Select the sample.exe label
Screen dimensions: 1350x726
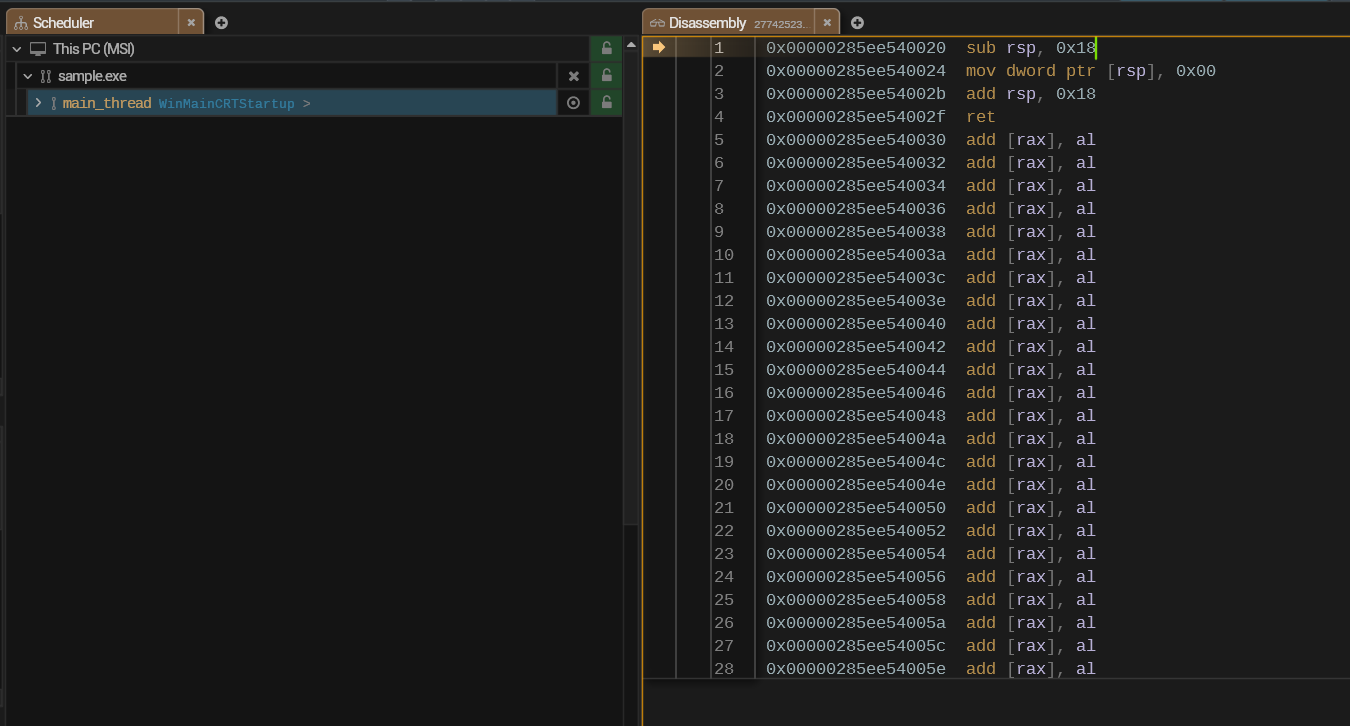(x=92, y=76)
